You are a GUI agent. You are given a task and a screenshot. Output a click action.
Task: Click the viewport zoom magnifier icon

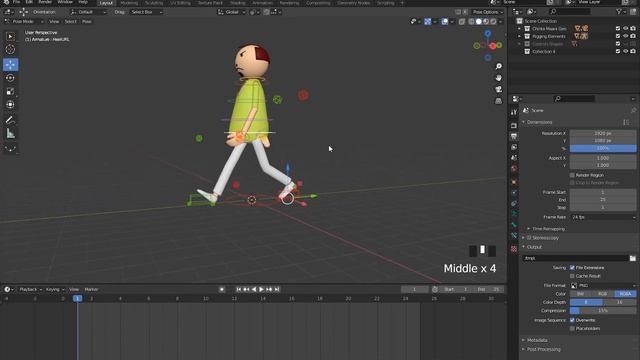(x=498, y=66)
